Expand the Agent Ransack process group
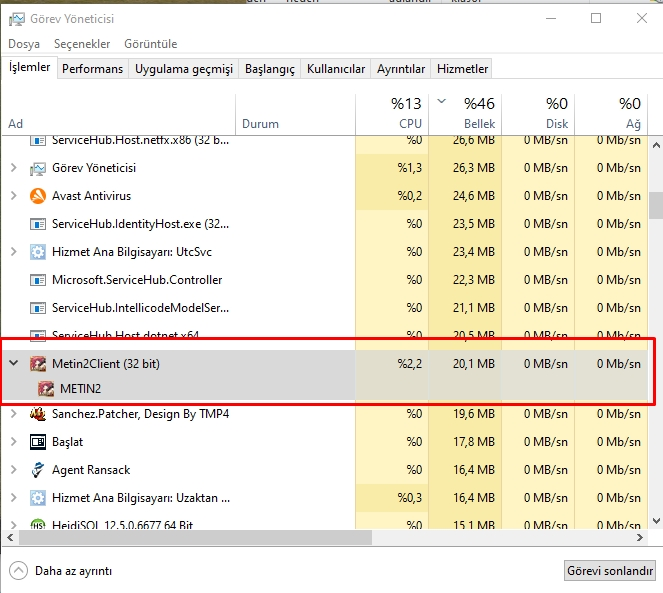This screenshot has width=663, height=593. click(14, 469)
